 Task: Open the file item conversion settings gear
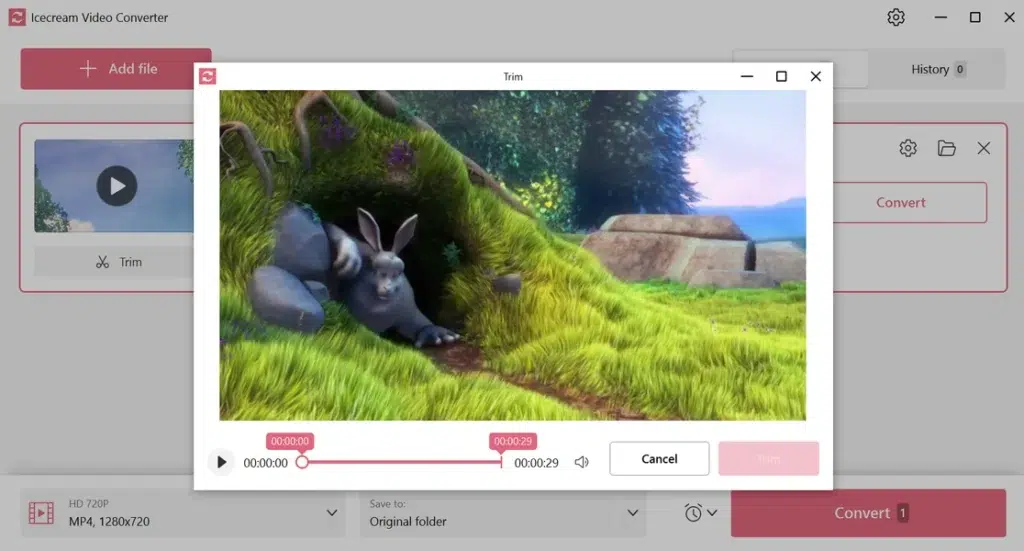pyautogui.click(x=908, y=148)
